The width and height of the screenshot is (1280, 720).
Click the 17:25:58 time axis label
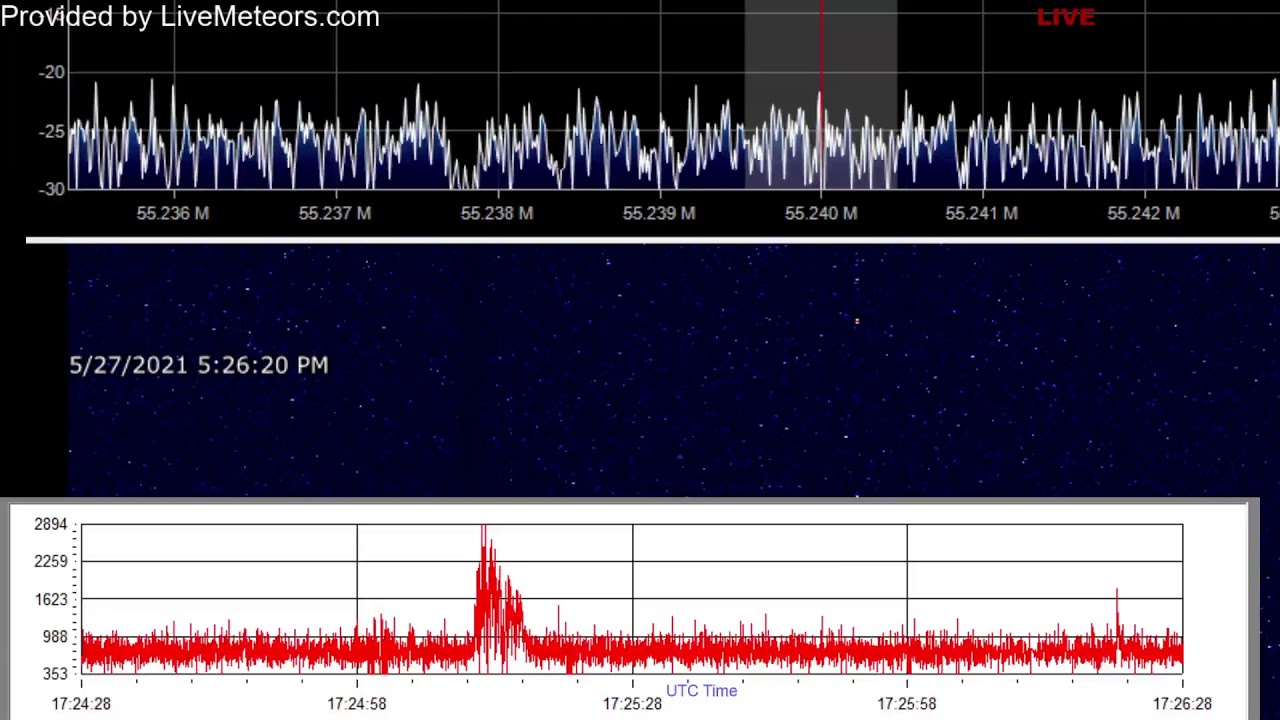[907, 704]
